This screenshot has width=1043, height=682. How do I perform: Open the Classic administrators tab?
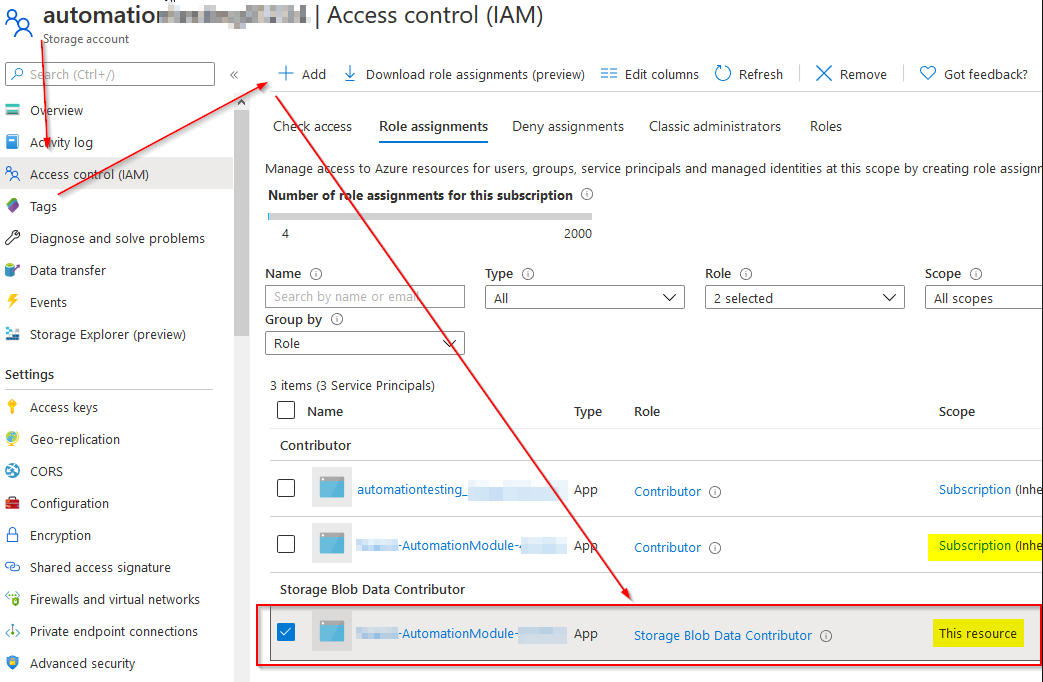pos(715,126)
